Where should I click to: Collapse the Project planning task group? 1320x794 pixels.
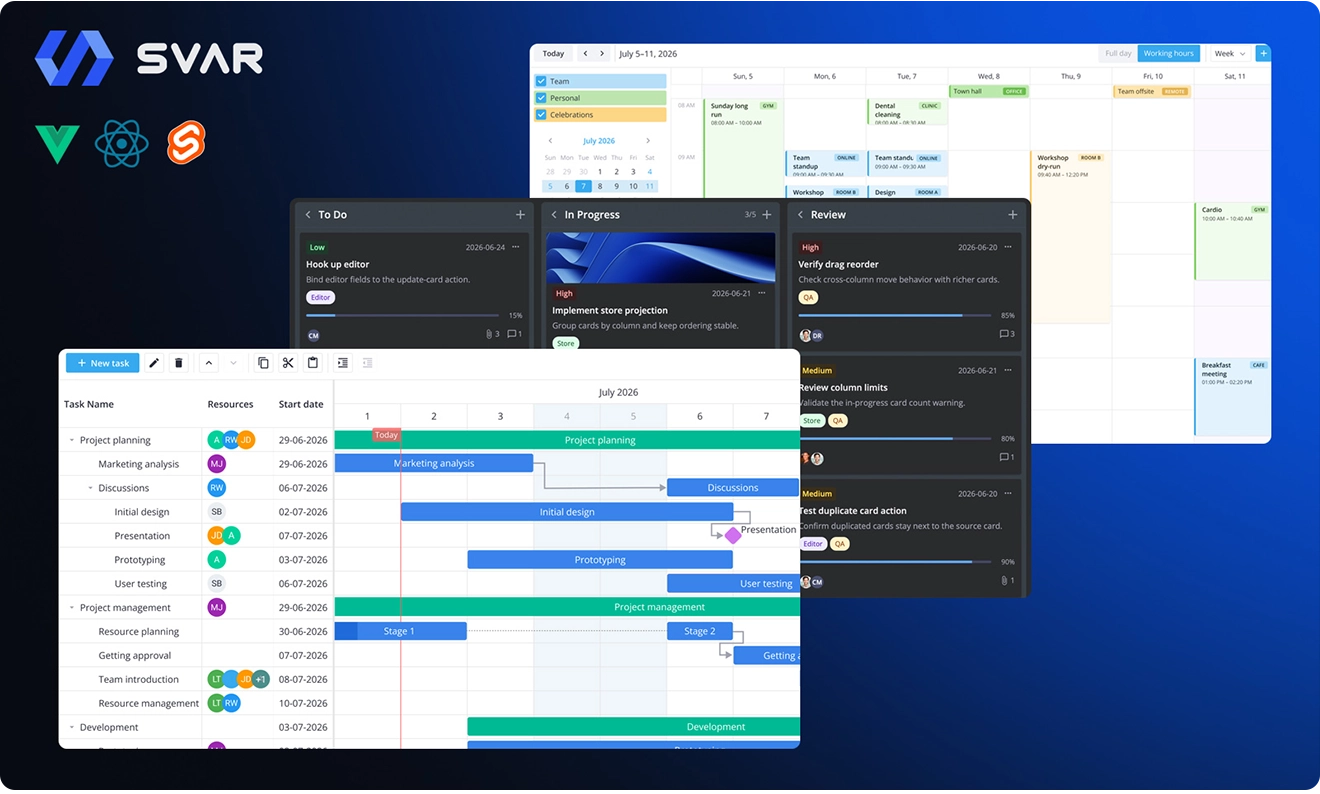(x=72, y=440)
